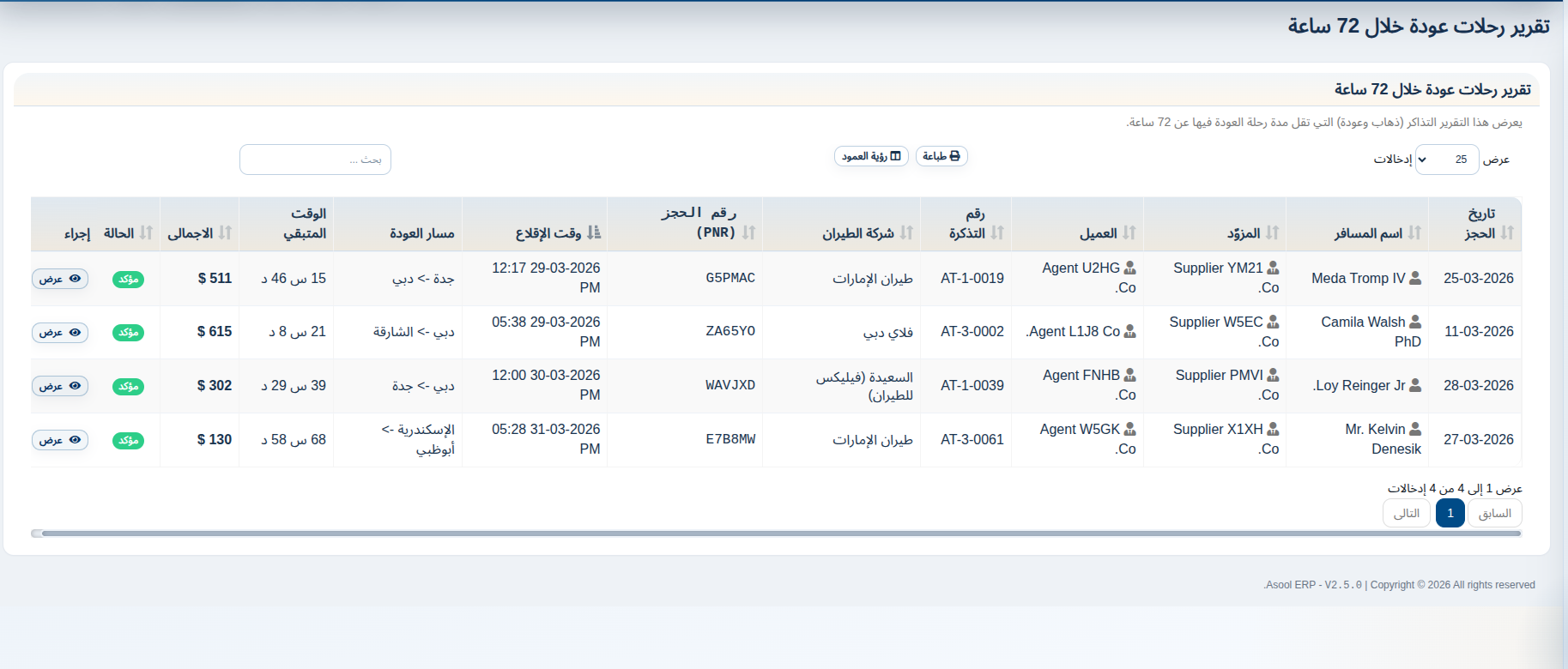Viewport: 1568px width, 669px height.
Task: Sort by agent (العميل) column icon
Action: (1129, 232)
